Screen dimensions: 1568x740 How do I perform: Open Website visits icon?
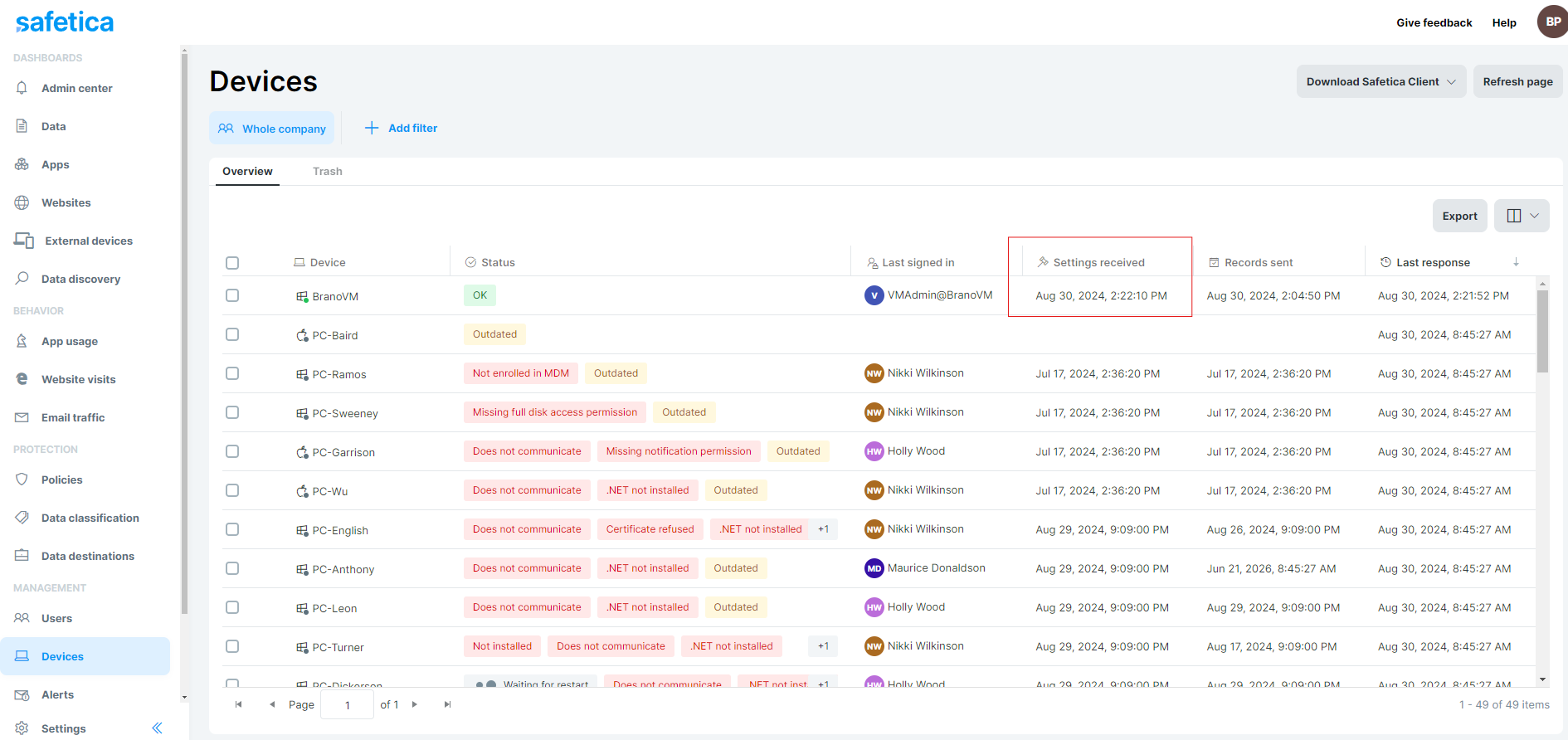(22, 379)
